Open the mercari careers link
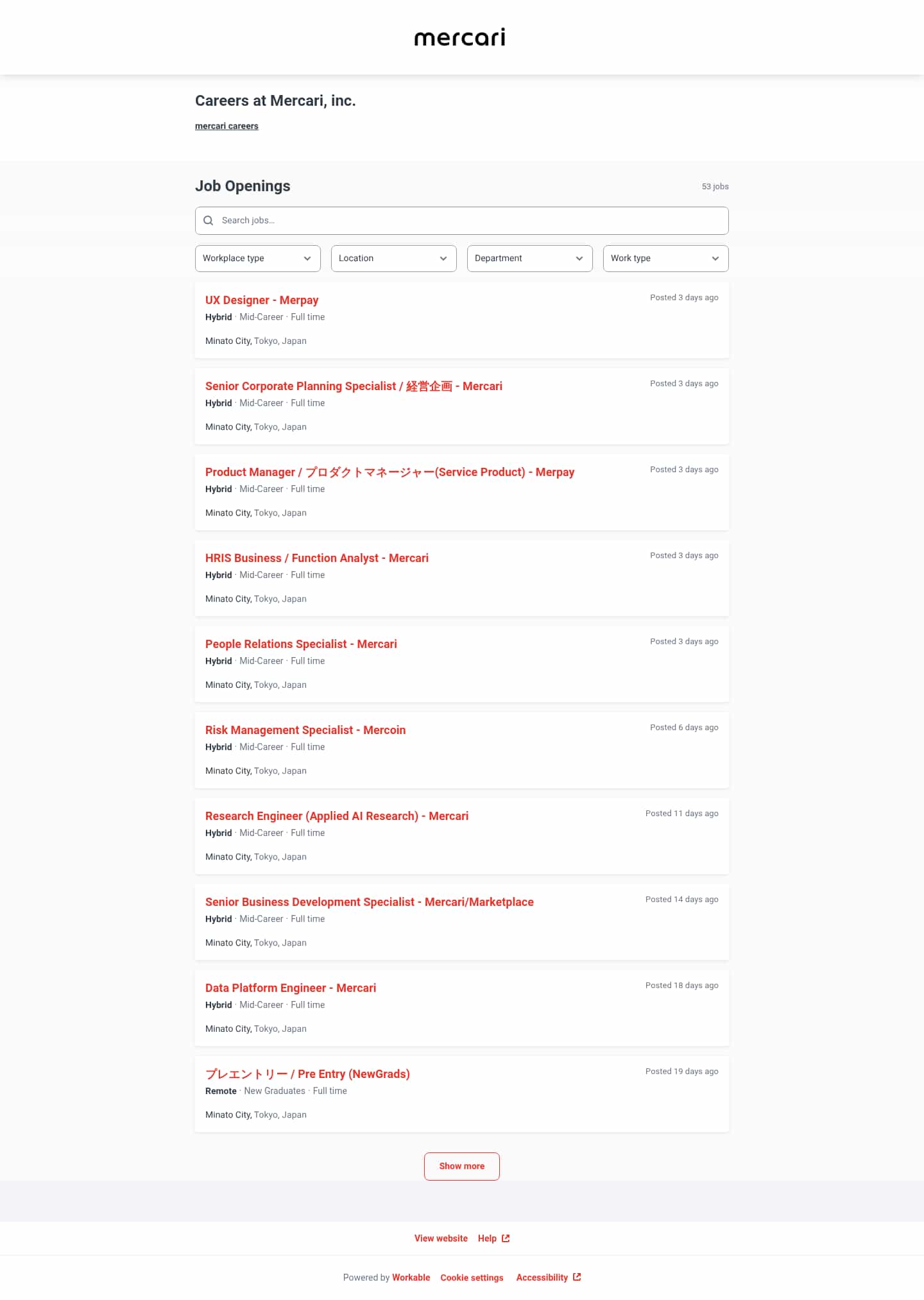924x1300 pixels. 227,126
